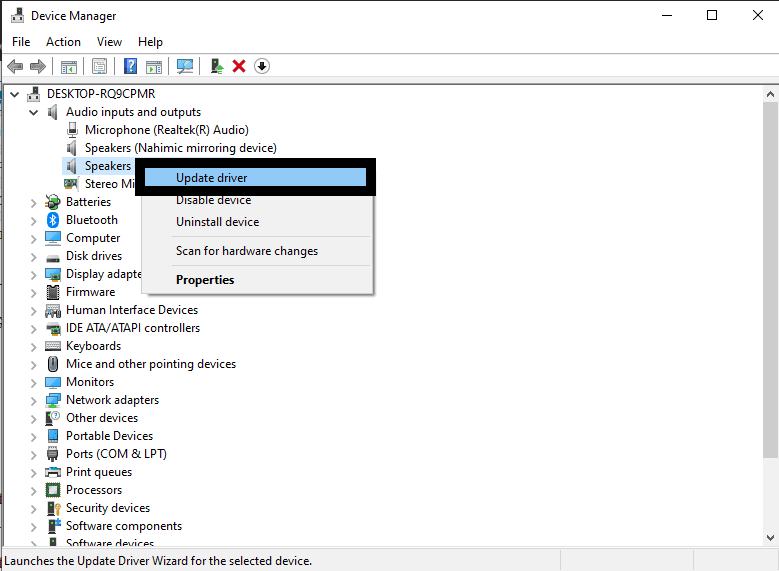Open Properties from the context menu

pyautogui.click(x=257, y=280)
